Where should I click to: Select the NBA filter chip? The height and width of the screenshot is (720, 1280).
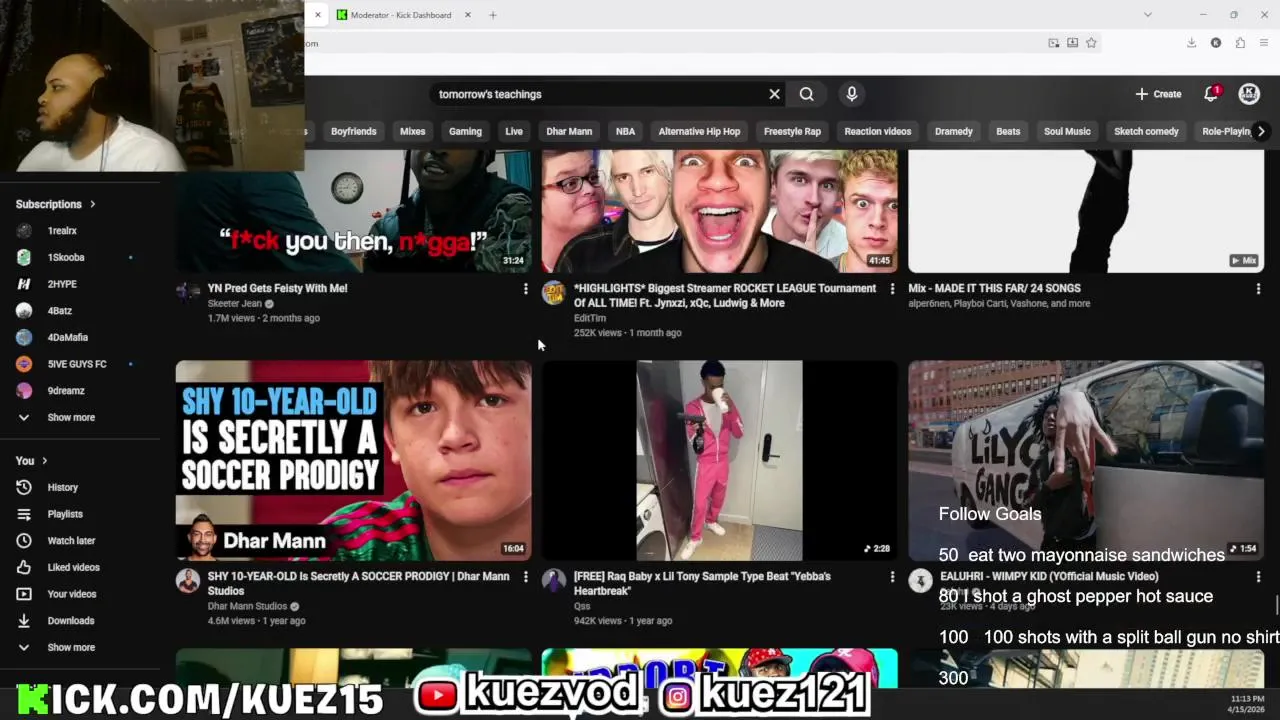[x=625, y=131]
